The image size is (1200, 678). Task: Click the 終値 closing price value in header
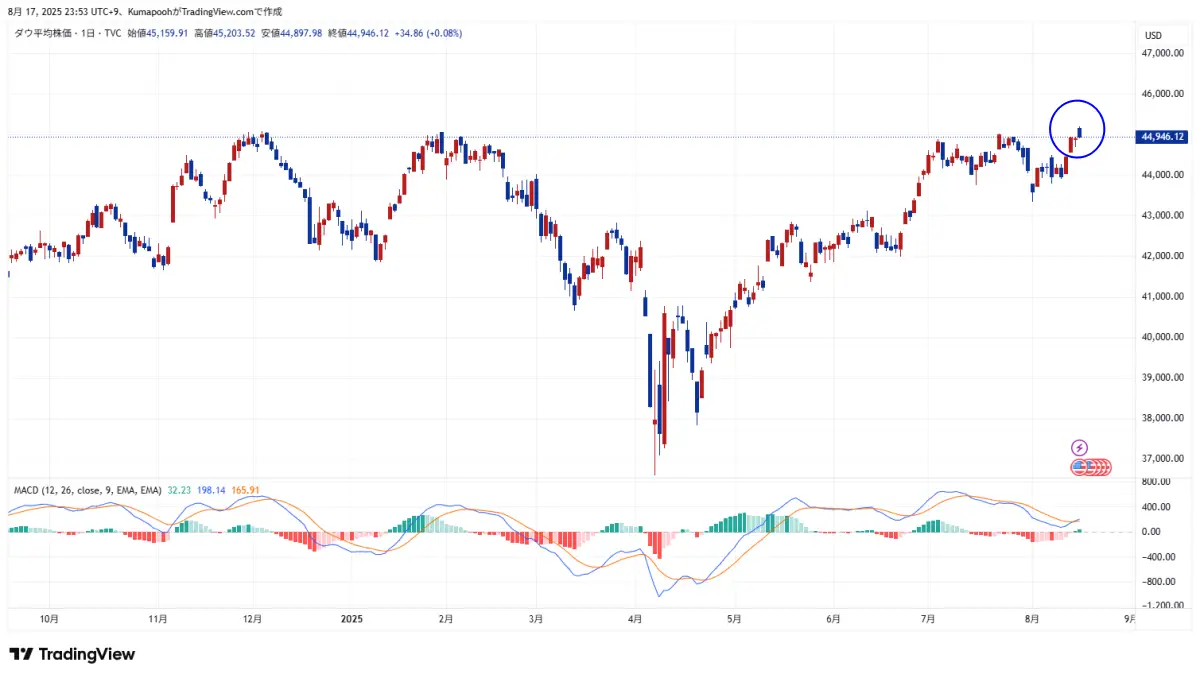coord(368,33)
